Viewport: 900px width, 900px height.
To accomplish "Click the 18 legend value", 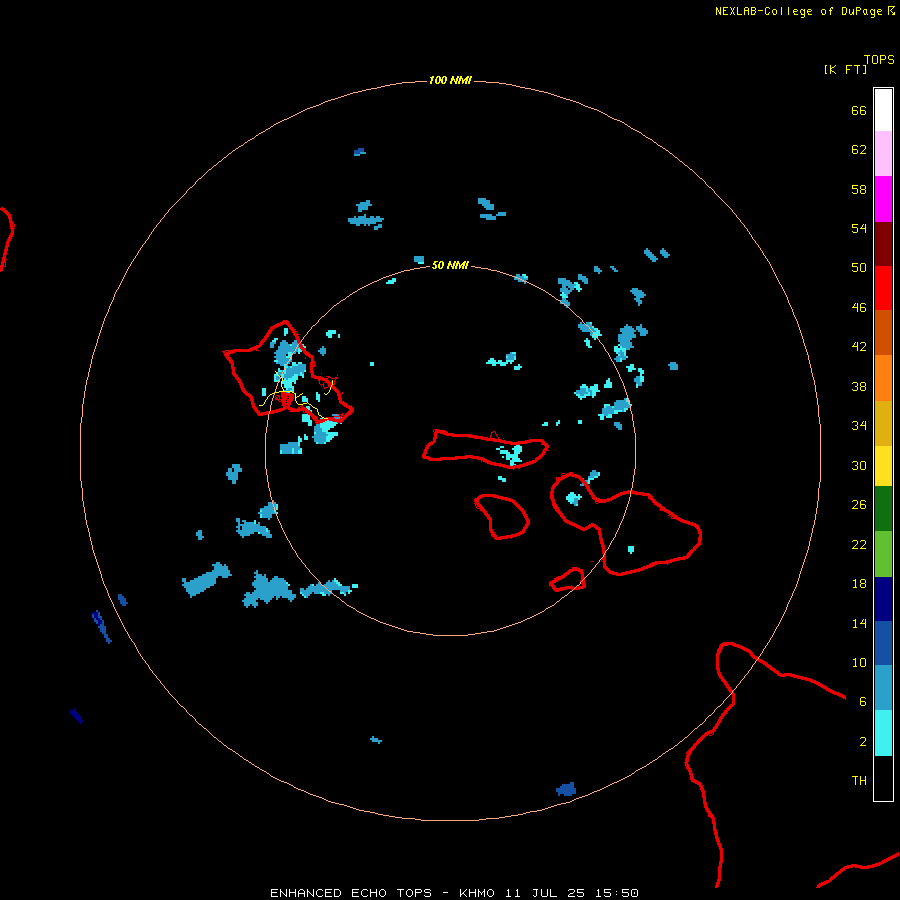I will pyautogui.click(x=859, y=584).
